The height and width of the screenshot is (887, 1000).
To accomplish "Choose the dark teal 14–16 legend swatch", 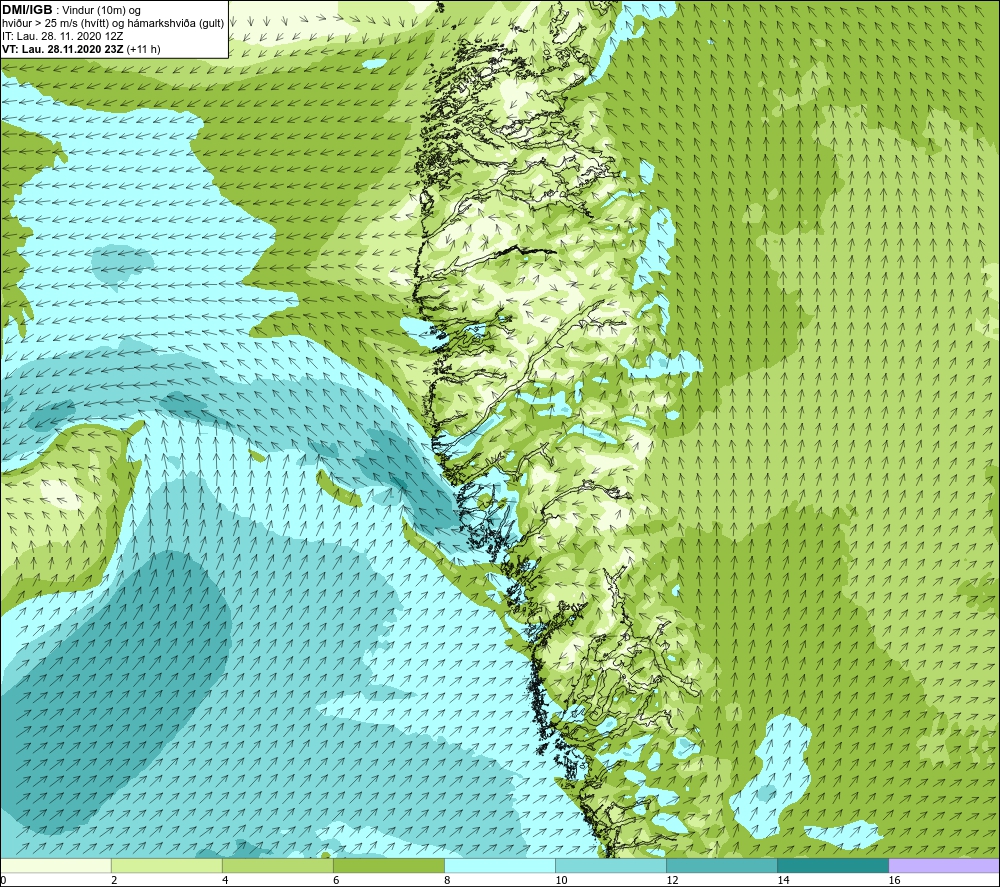I will [833, 865].
